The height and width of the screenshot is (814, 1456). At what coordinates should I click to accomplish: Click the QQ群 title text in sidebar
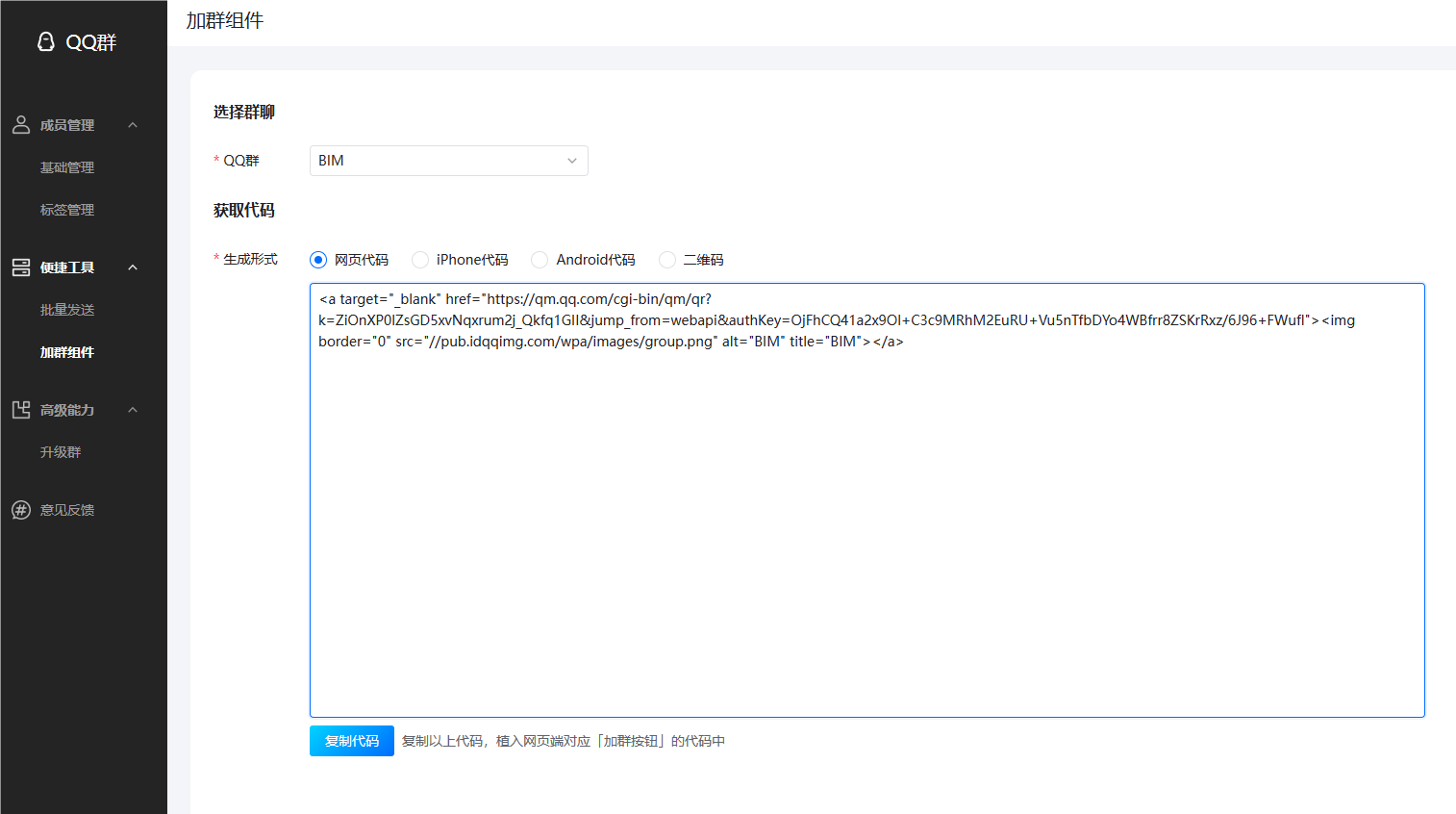point(91,42)
